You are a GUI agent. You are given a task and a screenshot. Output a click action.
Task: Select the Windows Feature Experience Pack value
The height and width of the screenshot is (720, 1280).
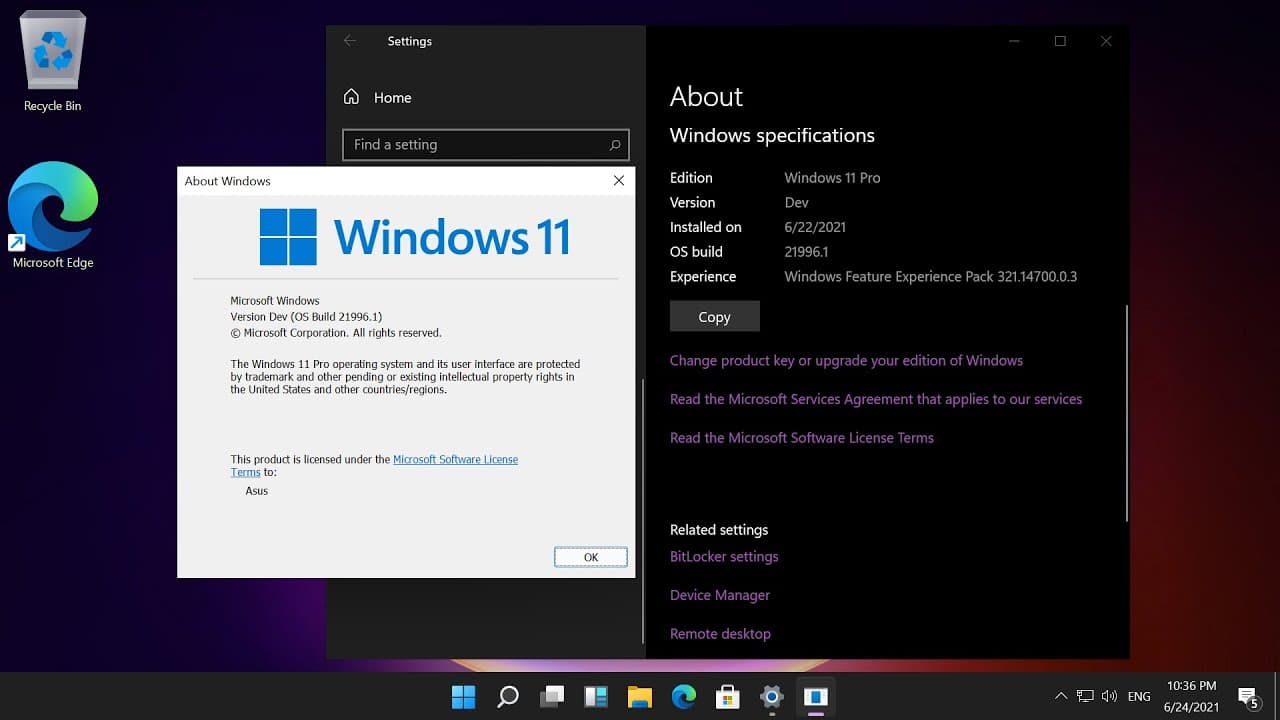coord(931,277)
